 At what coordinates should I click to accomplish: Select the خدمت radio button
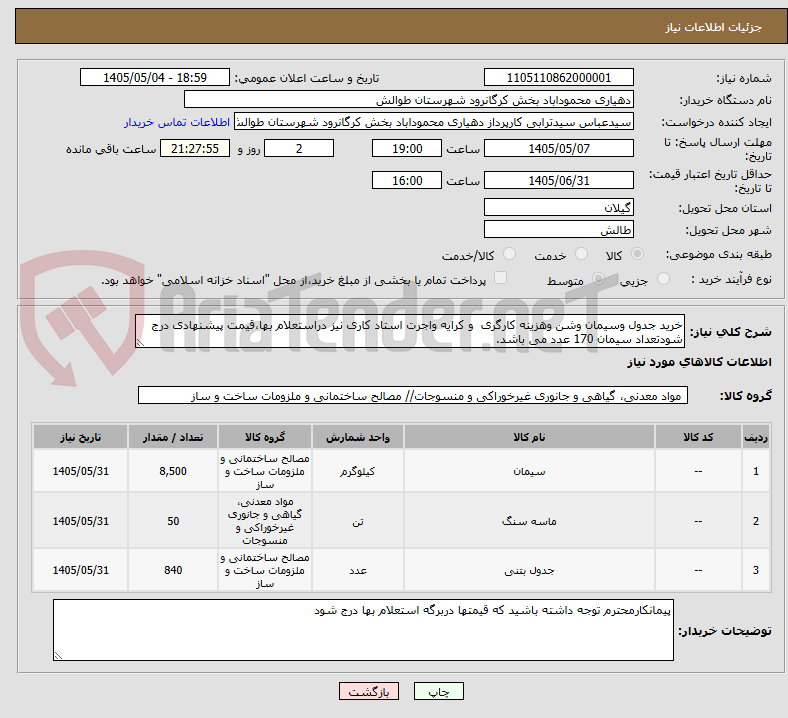coord(581,254)
